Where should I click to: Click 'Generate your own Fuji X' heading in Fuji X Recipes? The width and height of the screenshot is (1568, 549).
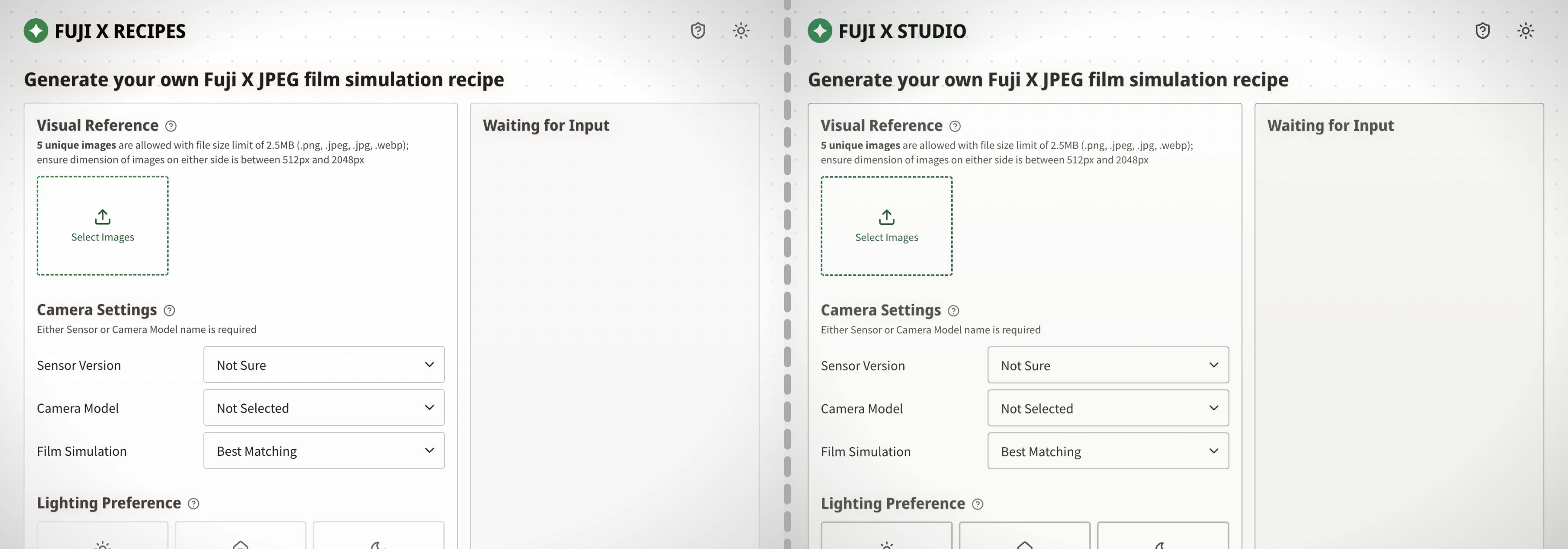tap(264, 80)
